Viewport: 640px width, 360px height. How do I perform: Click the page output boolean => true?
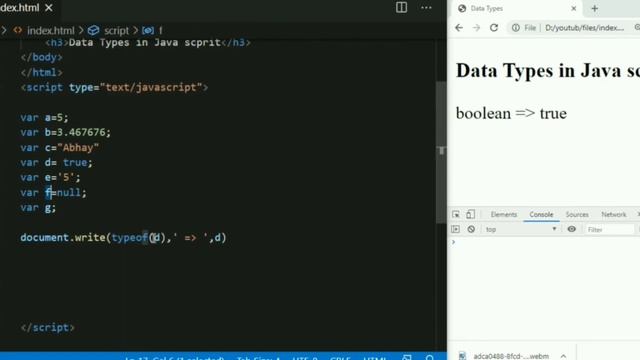point(511,113)
